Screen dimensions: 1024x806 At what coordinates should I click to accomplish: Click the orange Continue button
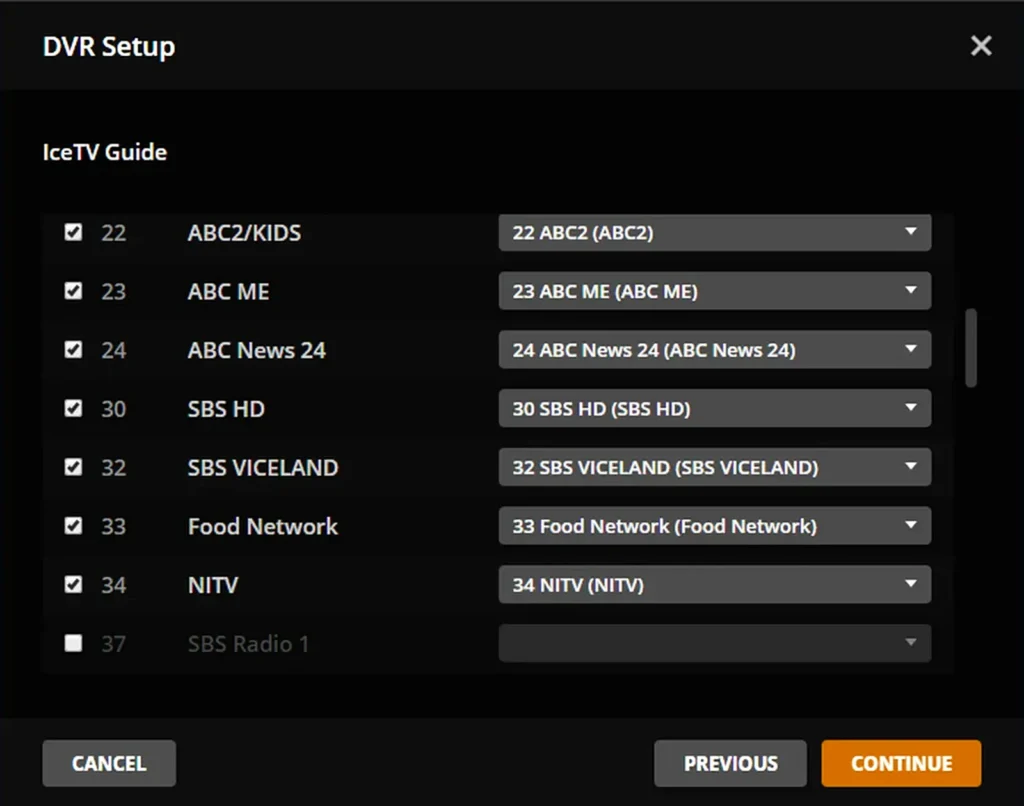click(901, 763)
